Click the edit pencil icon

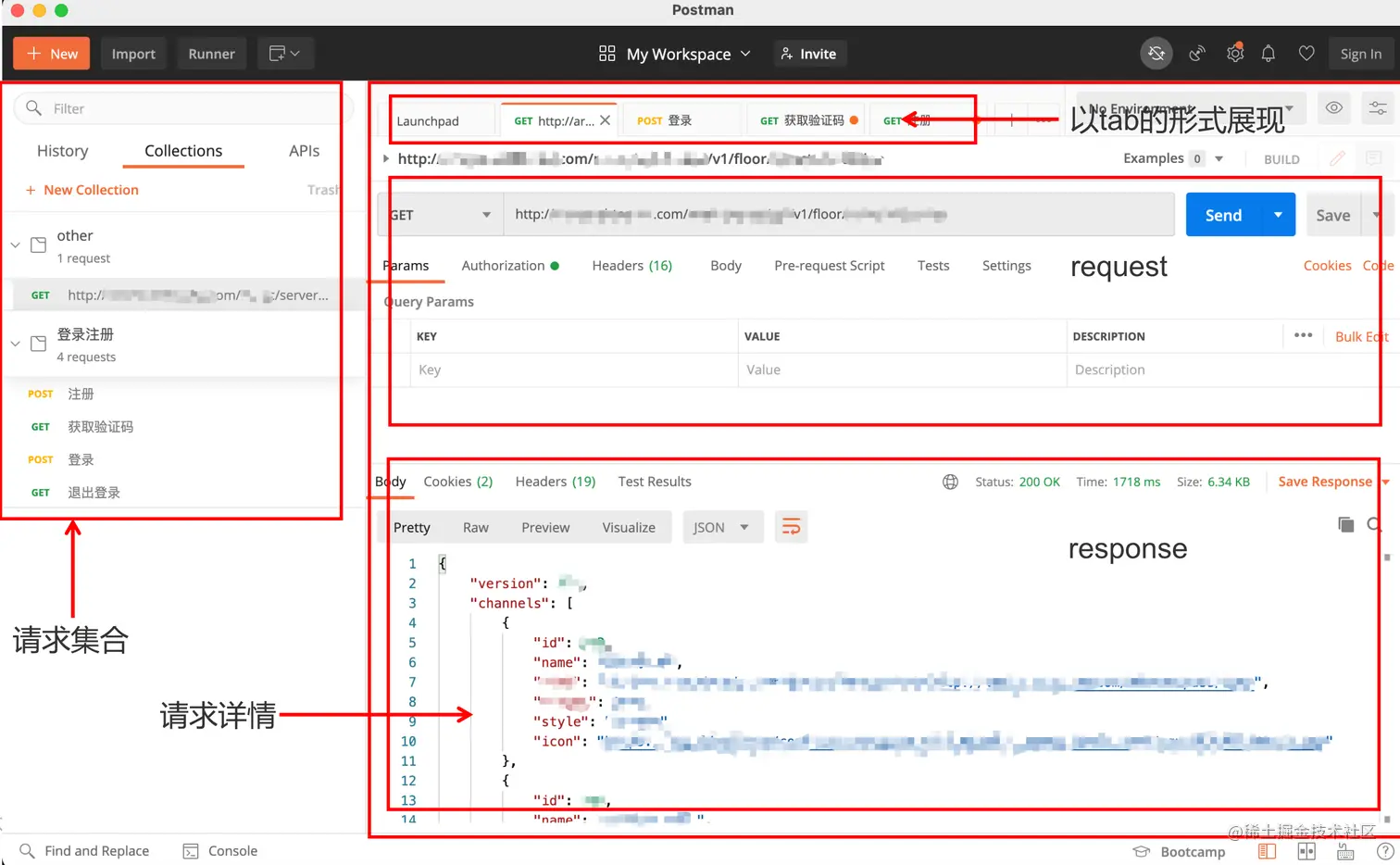click(1337, 158)
